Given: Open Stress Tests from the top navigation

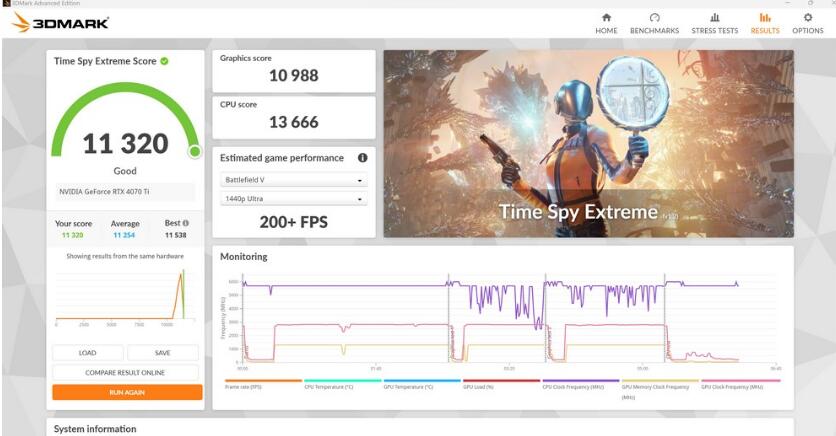Looking at the screenshot, I should tap(714, 24).
